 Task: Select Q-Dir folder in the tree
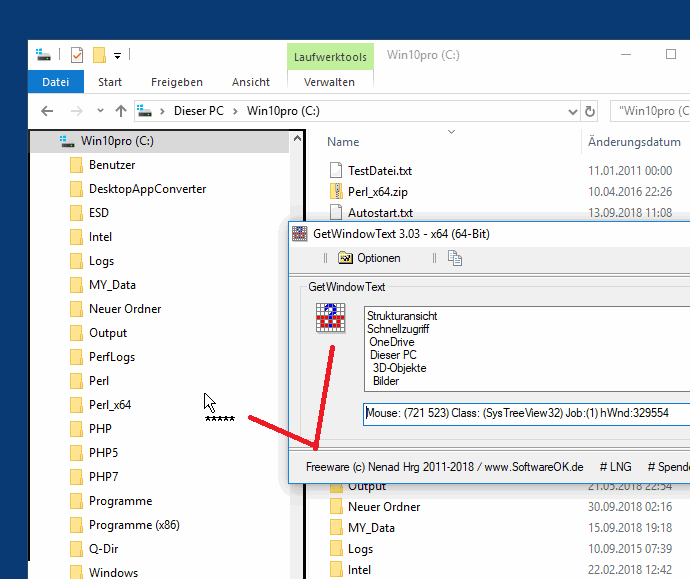103,549
